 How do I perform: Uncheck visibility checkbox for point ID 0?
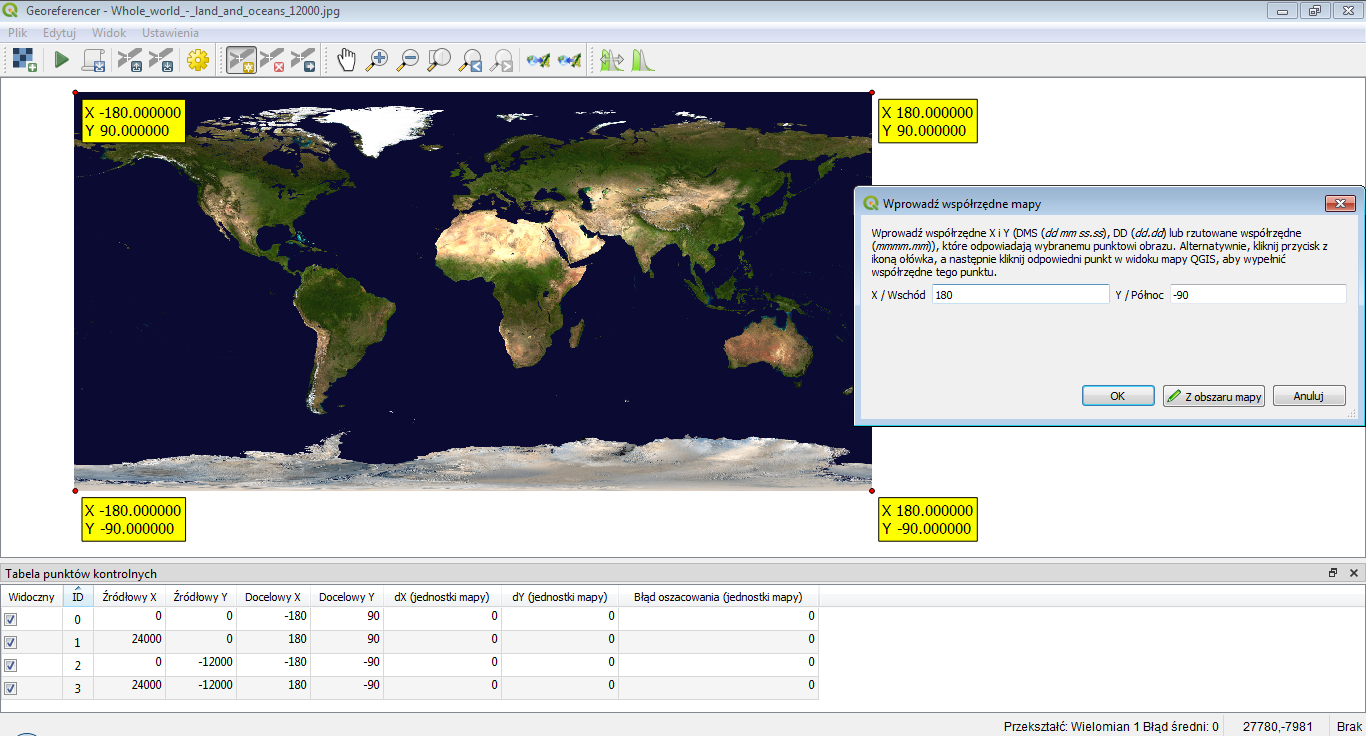(x=11, y=619)
